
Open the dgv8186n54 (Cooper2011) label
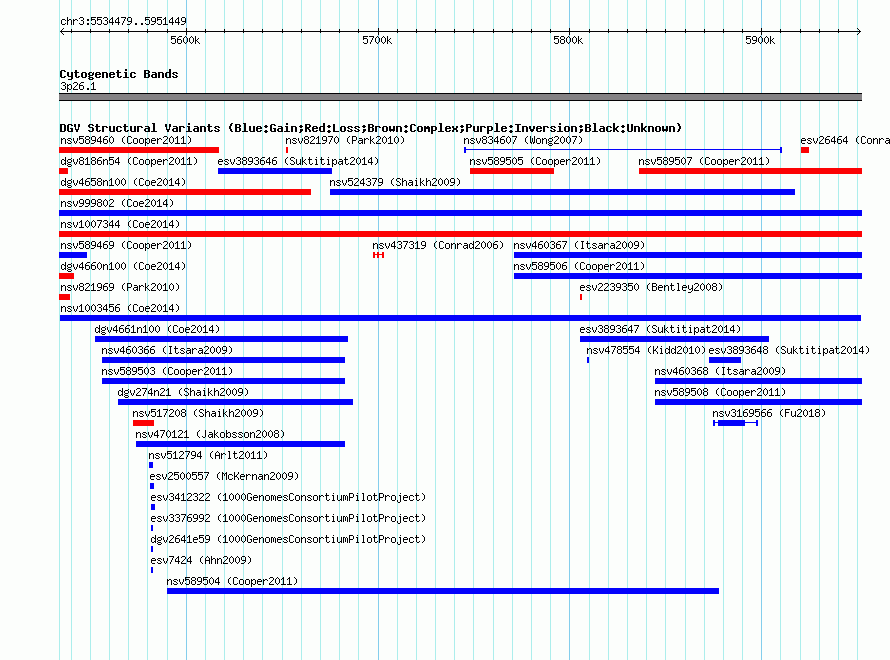tap(129, 161)
